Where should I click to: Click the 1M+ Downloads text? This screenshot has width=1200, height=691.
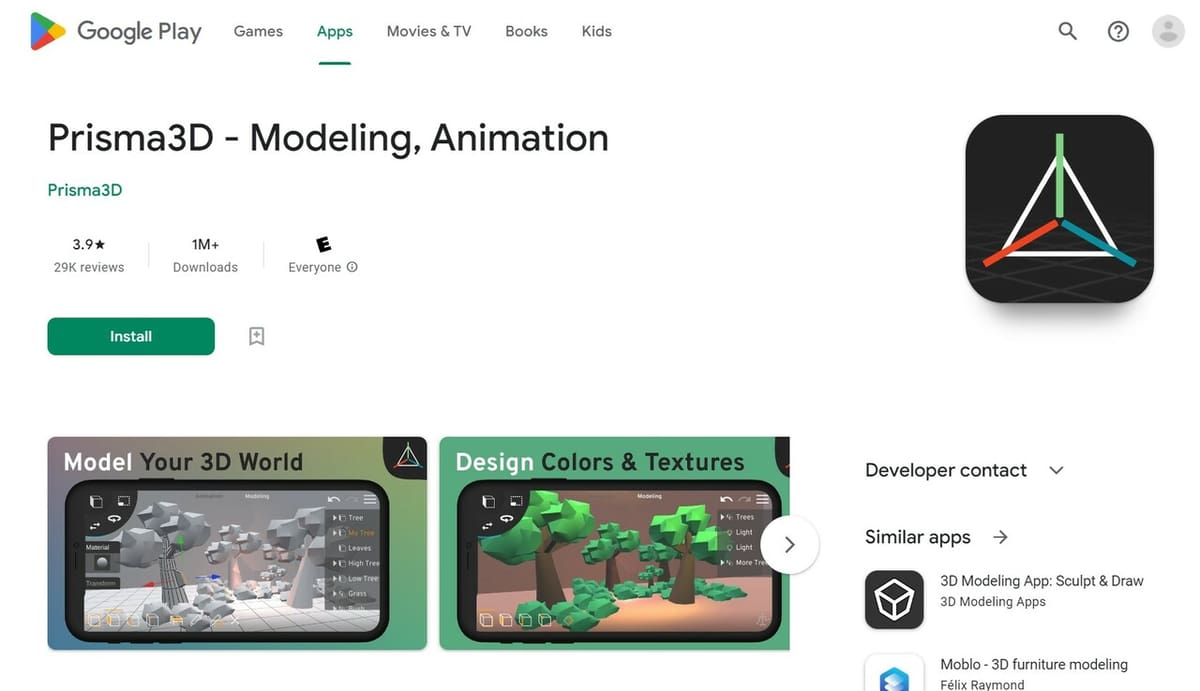[x=205, y=255]
